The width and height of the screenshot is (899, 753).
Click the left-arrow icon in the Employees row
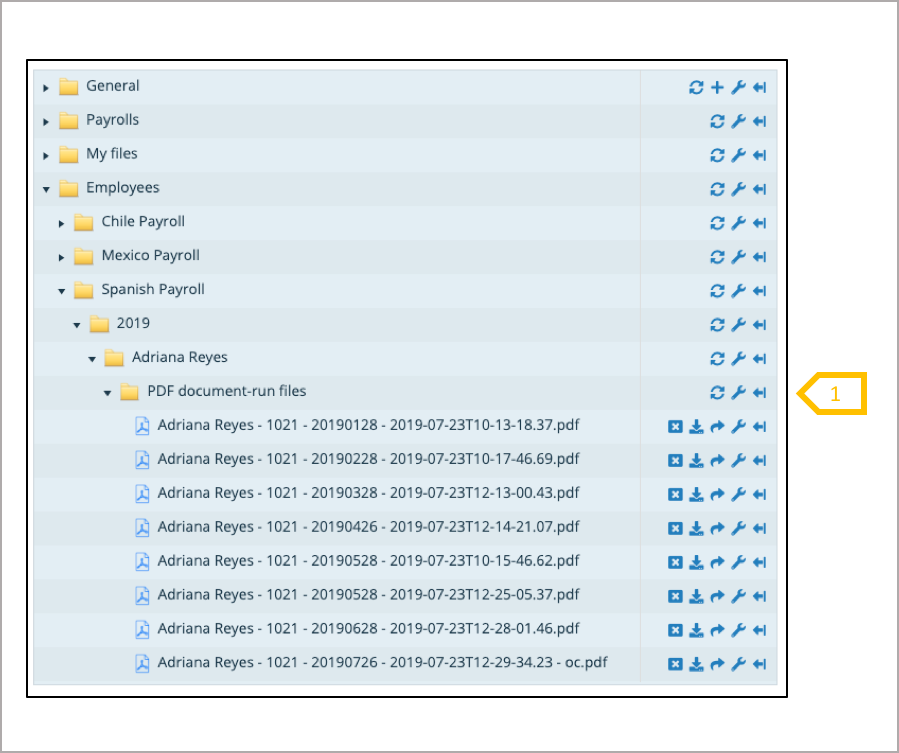click(x=760, y=190)
